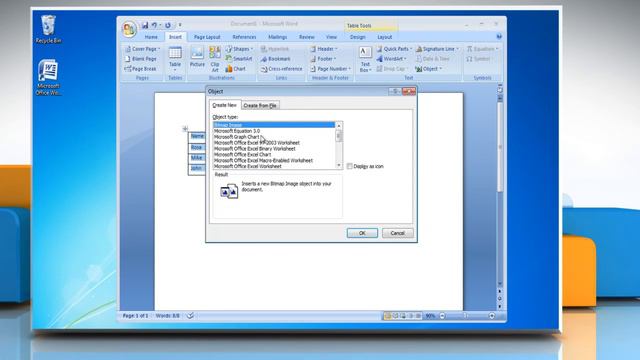This screenshot has height=360, width=640.
Task: Click Cancel in Object dialog
Action: pyautogui.click(x=398, y=233)
